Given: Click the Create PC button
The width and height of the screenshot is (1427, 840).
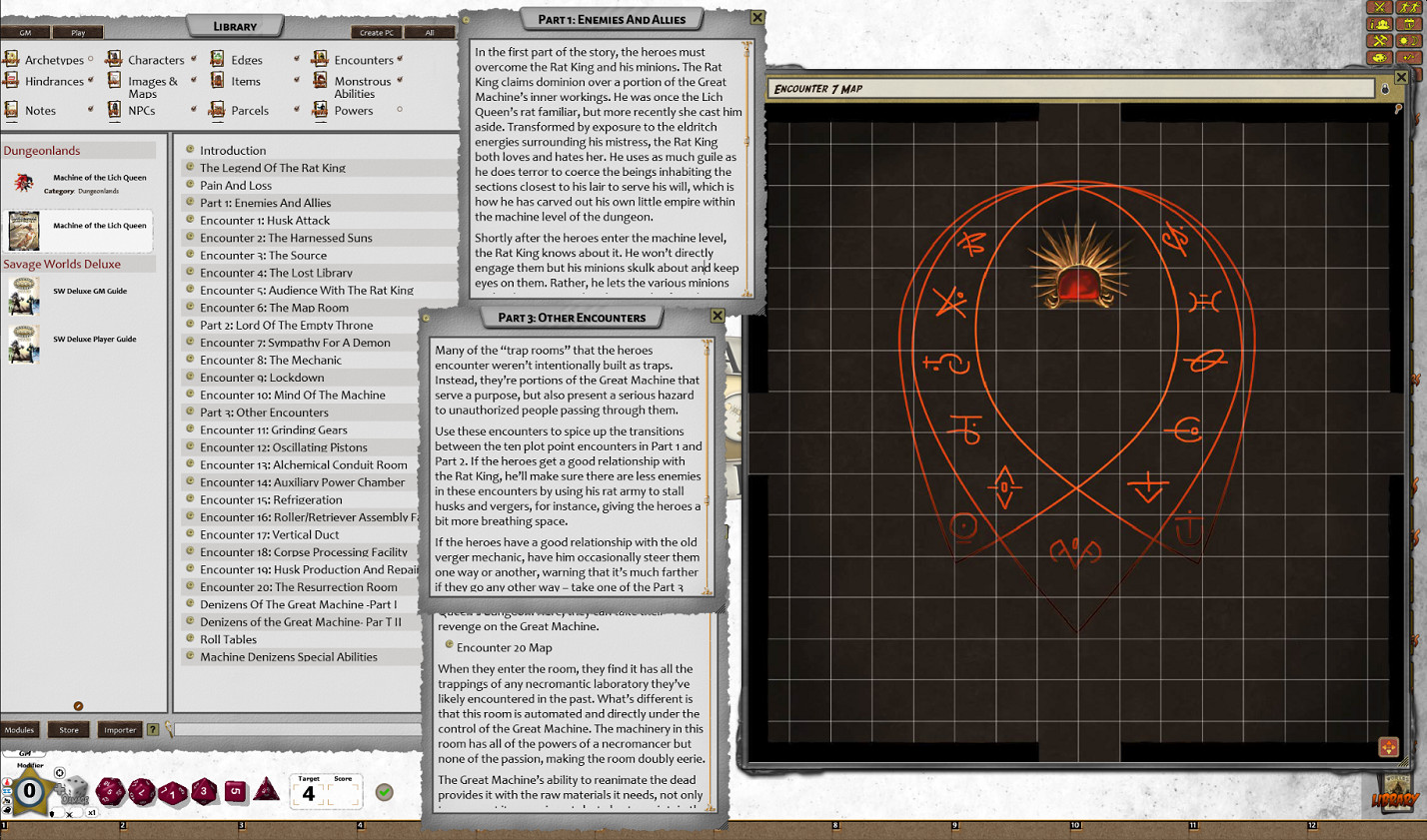Looking at the screenshot, I should pyautogui.click(x=376, y=31).
